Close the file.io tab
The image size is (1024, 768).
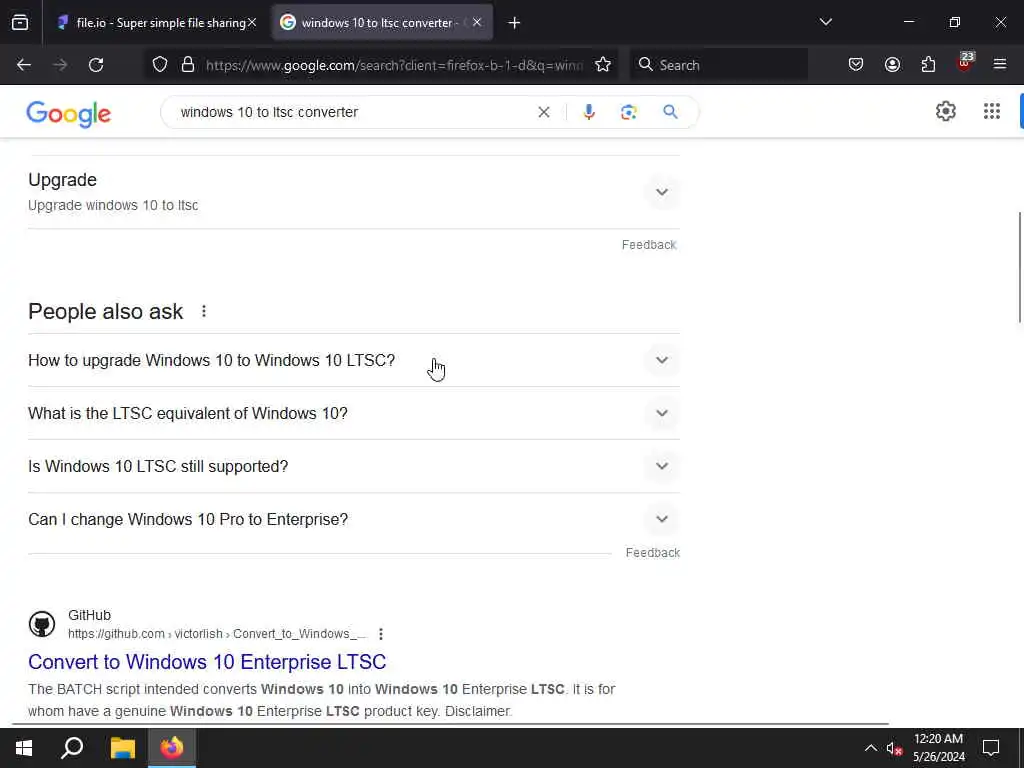tap(252, 23)
